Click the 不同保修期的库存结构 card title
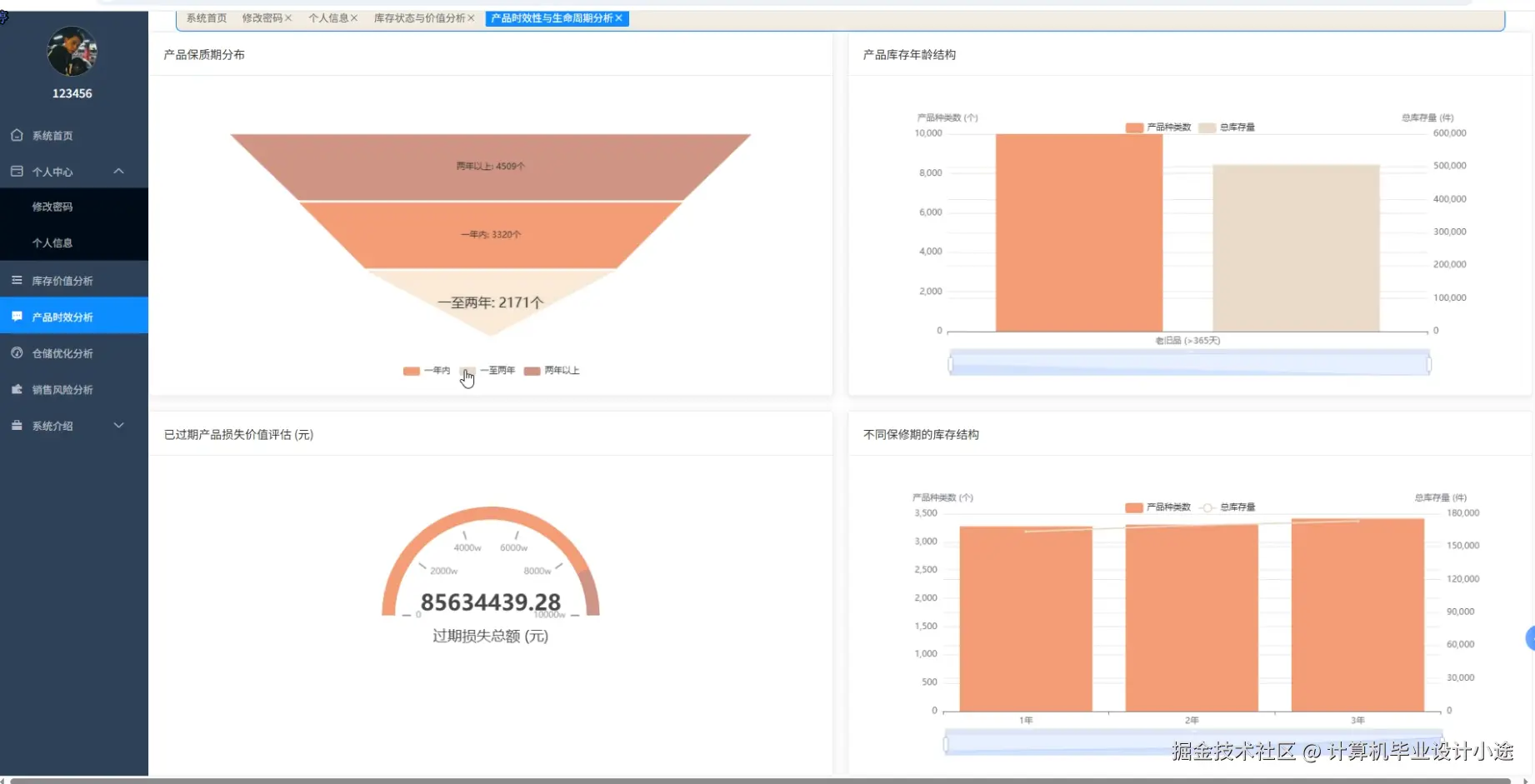Image resolution: width=1535 pixels, height=784 pixels. point(921,435)
